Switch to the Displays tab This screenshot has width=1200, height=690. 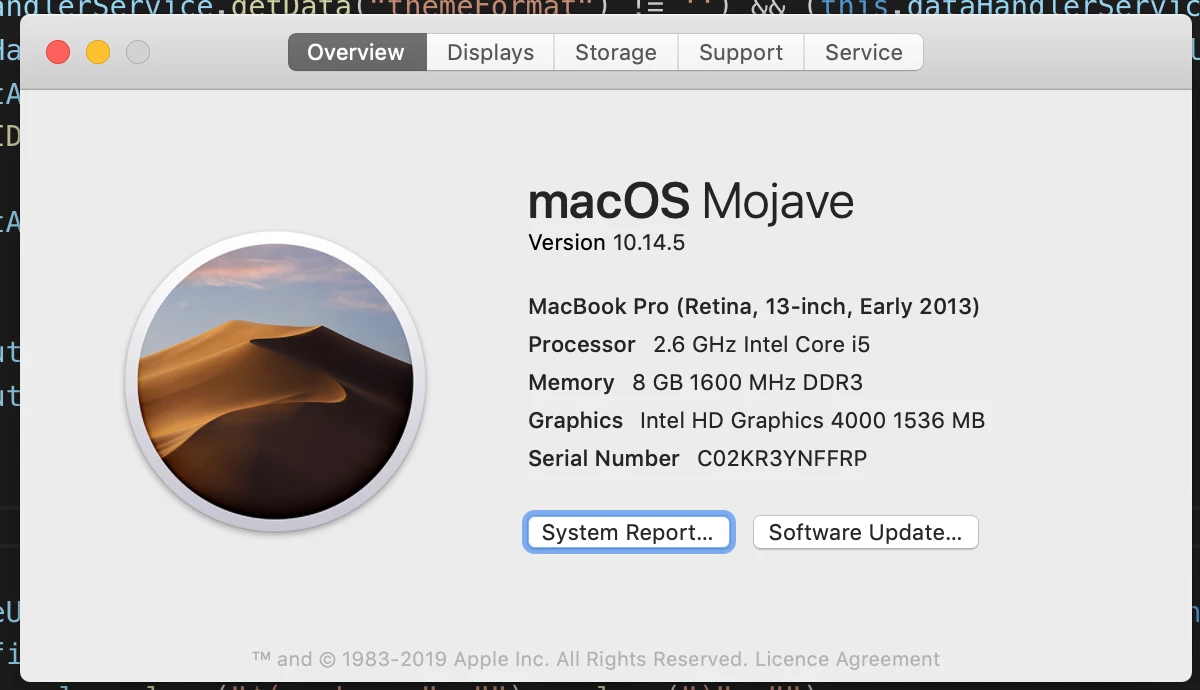(x=490, y=52)
